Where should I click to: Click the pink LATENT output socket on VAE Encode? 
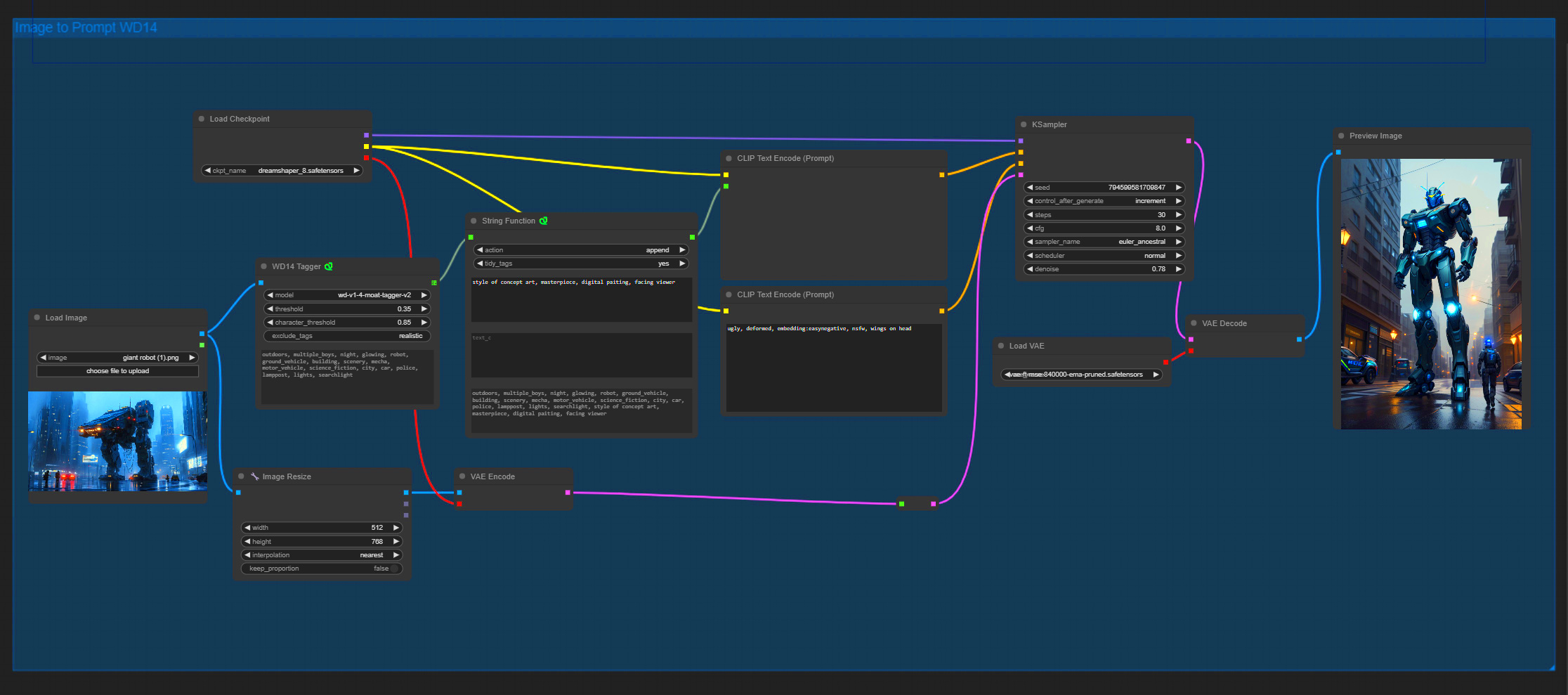568,493
